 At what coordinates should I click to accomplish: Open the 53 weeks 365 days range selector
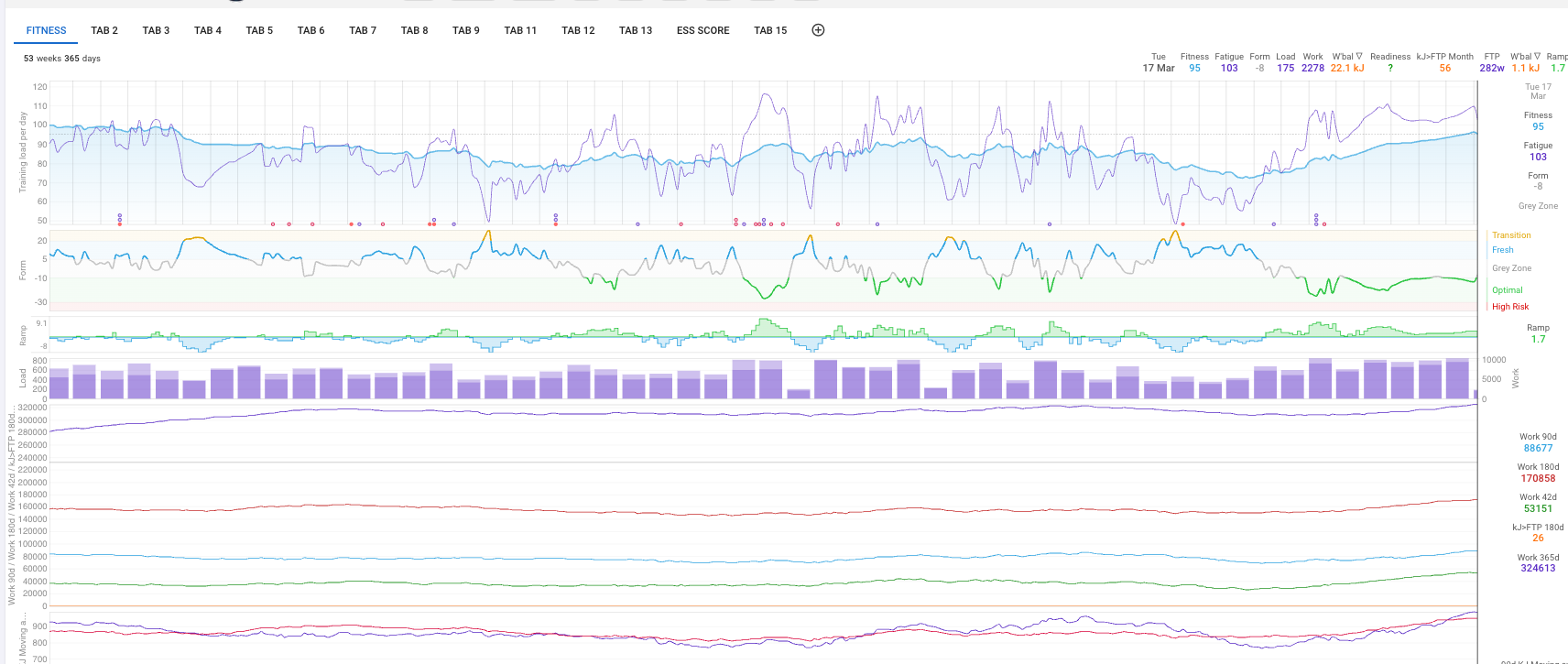click(62, 59)
